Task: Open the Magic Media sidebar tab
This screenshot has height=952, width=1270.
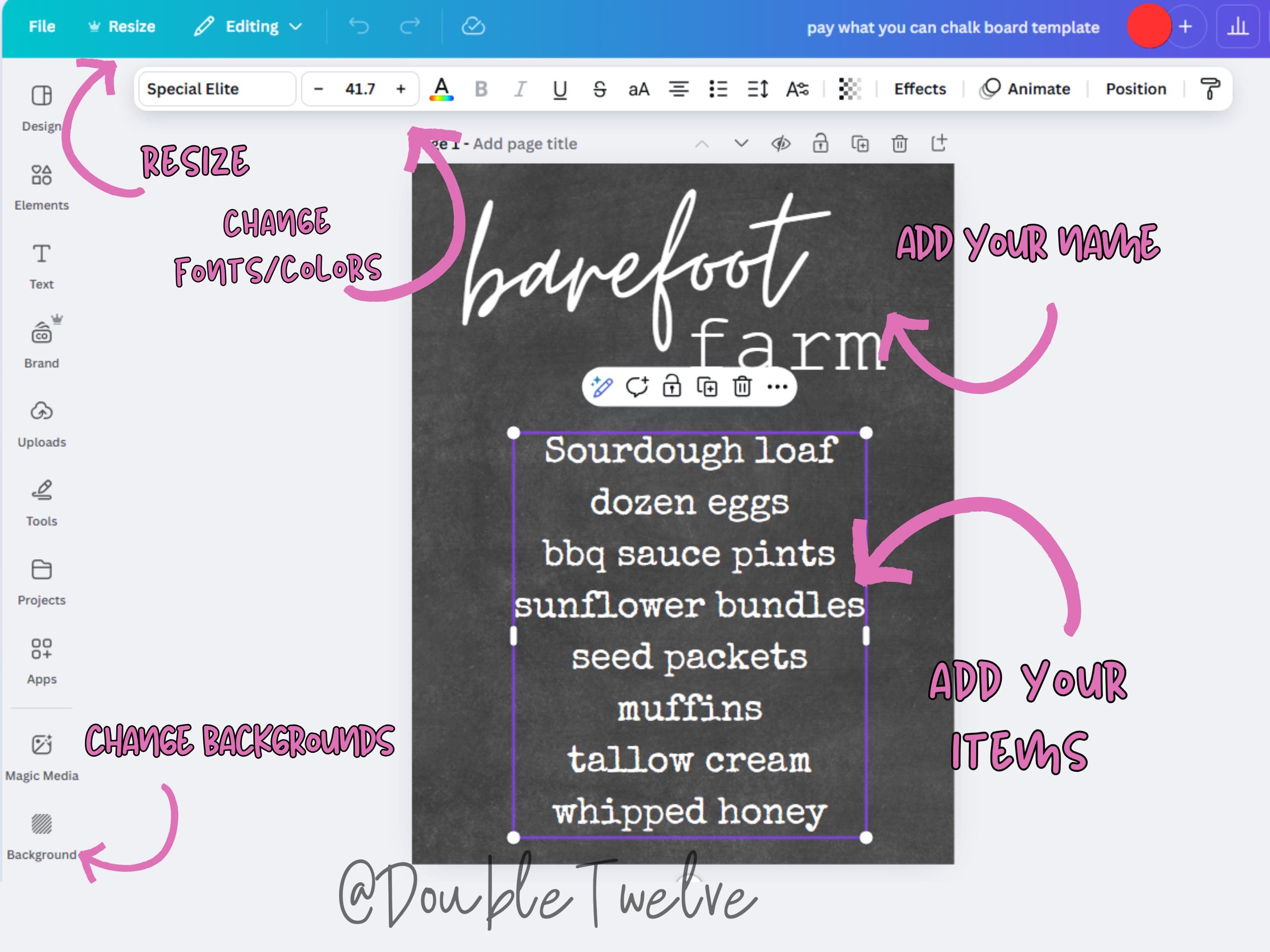Action: [41, 757]
